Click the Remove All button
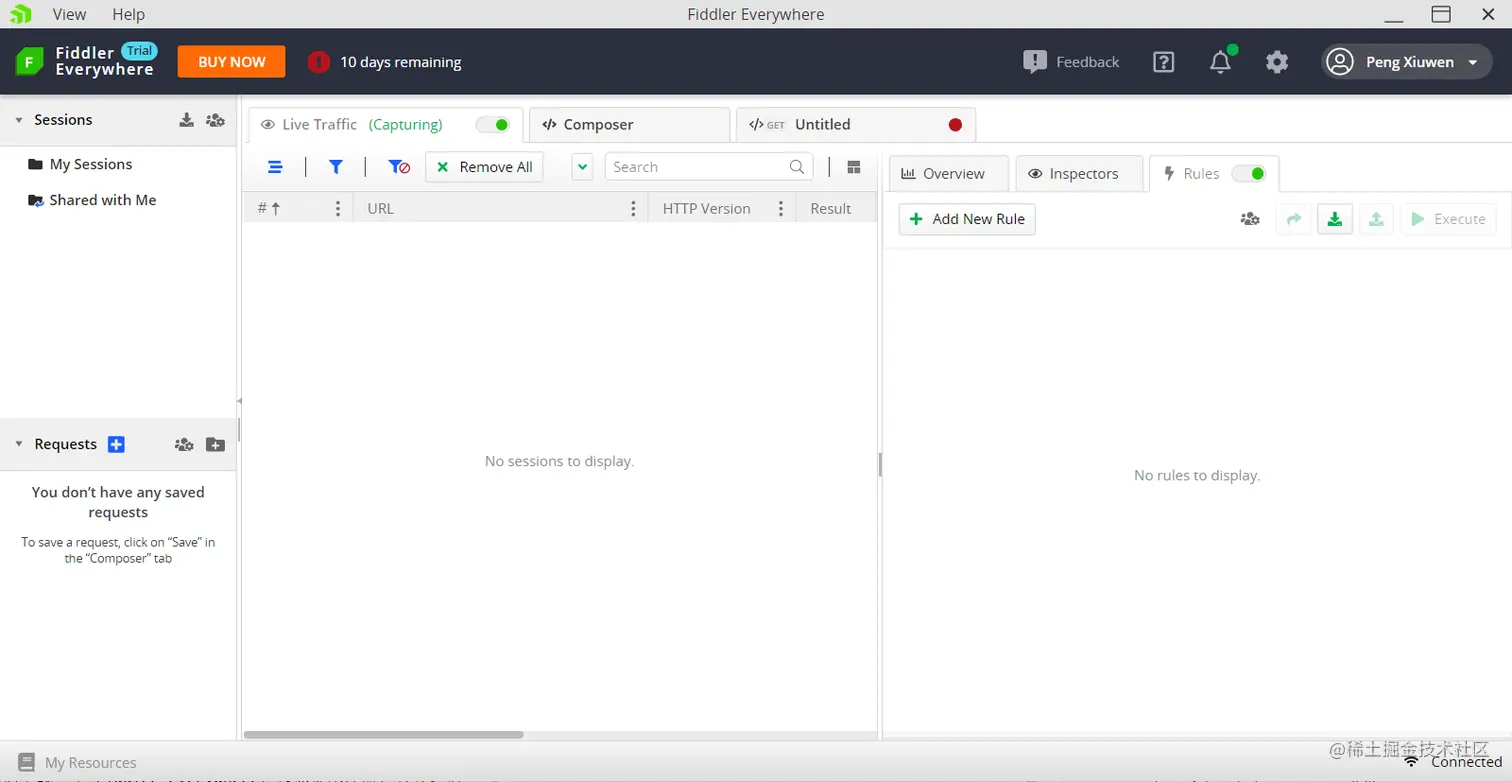The image size is (1512, 782). click(x=484, y=167)
